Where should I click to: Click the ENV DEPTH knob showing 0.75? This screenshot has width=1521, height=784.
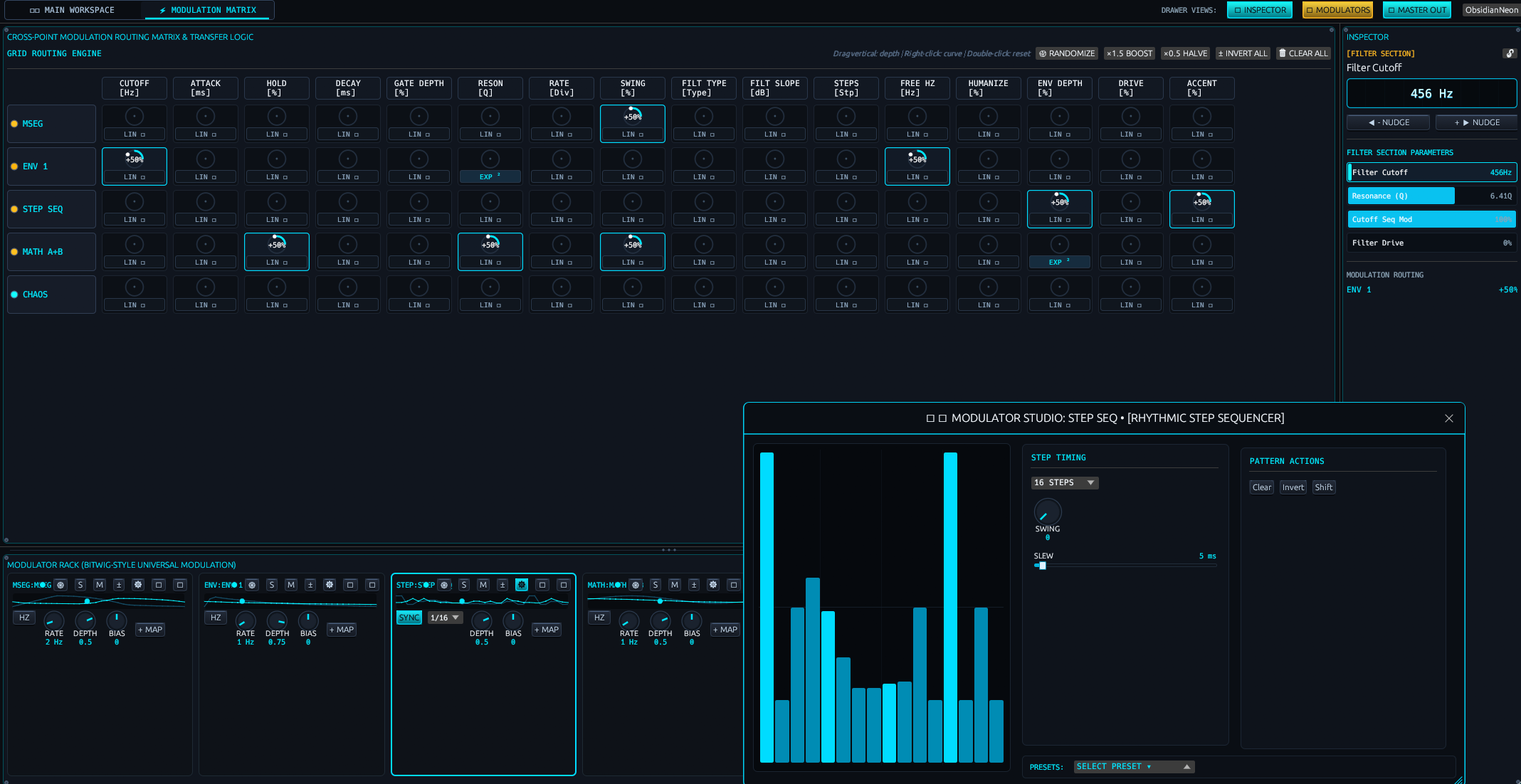(x=277, y=620)
